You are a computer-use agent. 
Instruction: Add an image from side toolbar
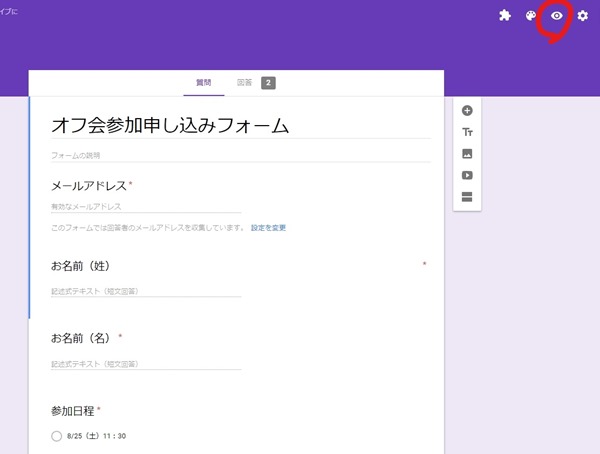(467, 154)
